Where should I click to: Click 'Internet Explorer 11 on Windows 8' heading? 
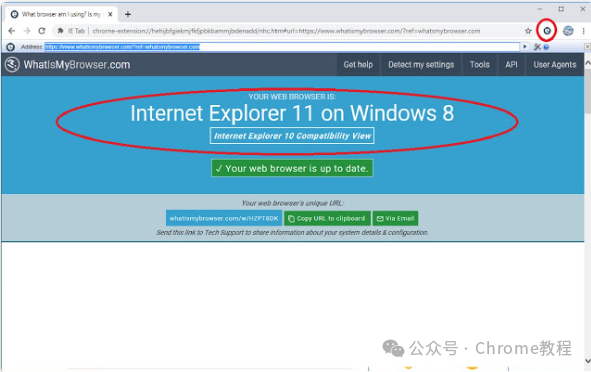coord(292,113)
